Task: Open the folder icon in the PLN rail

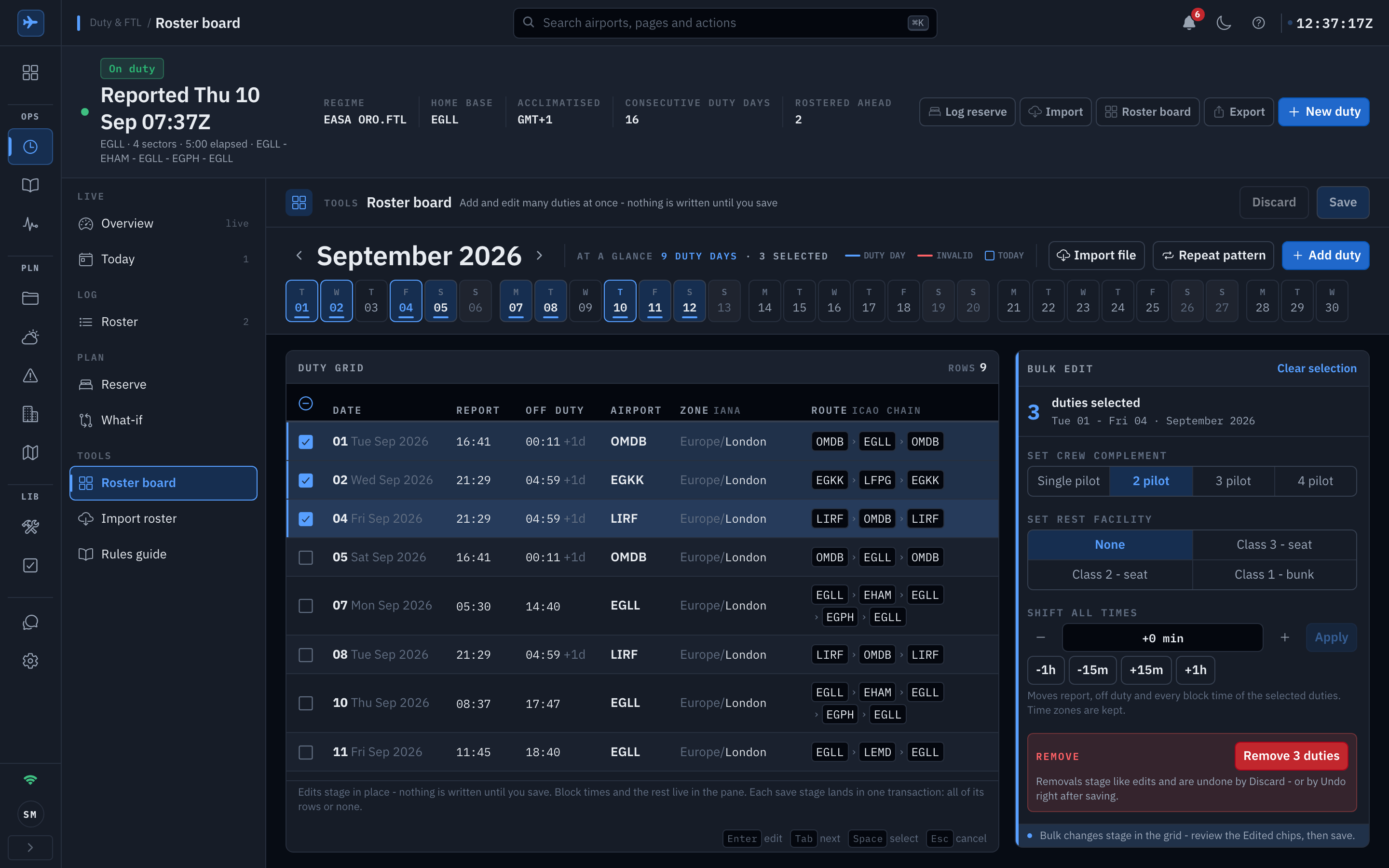Action: pos(30,298)
